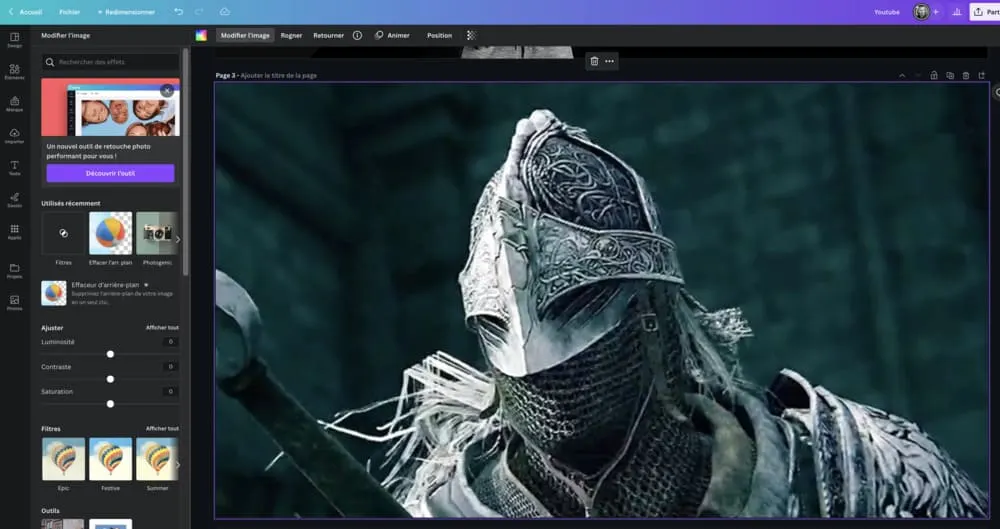
Task: Open the Fichier menu
Action: pyautogui.click(x=70, y=12)
